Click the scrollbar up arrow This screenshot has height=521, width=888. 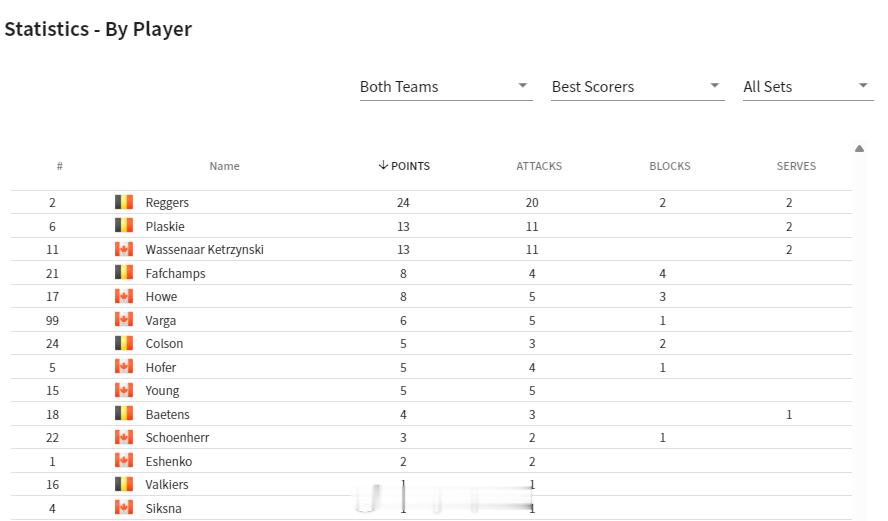point(859,148)
